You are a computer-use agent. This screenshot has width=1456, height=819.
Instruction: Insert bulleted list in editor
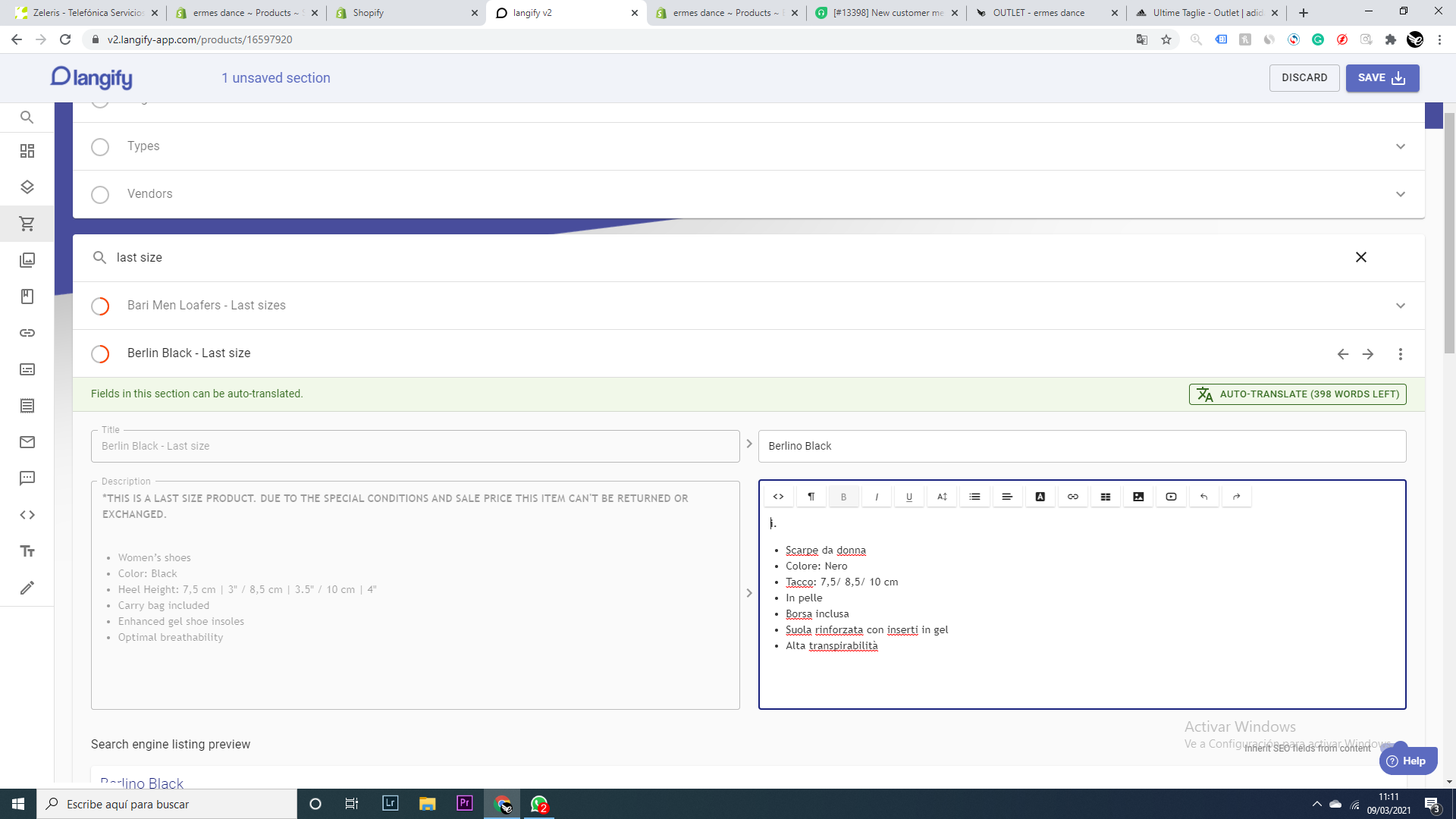(x=974, y=497)
